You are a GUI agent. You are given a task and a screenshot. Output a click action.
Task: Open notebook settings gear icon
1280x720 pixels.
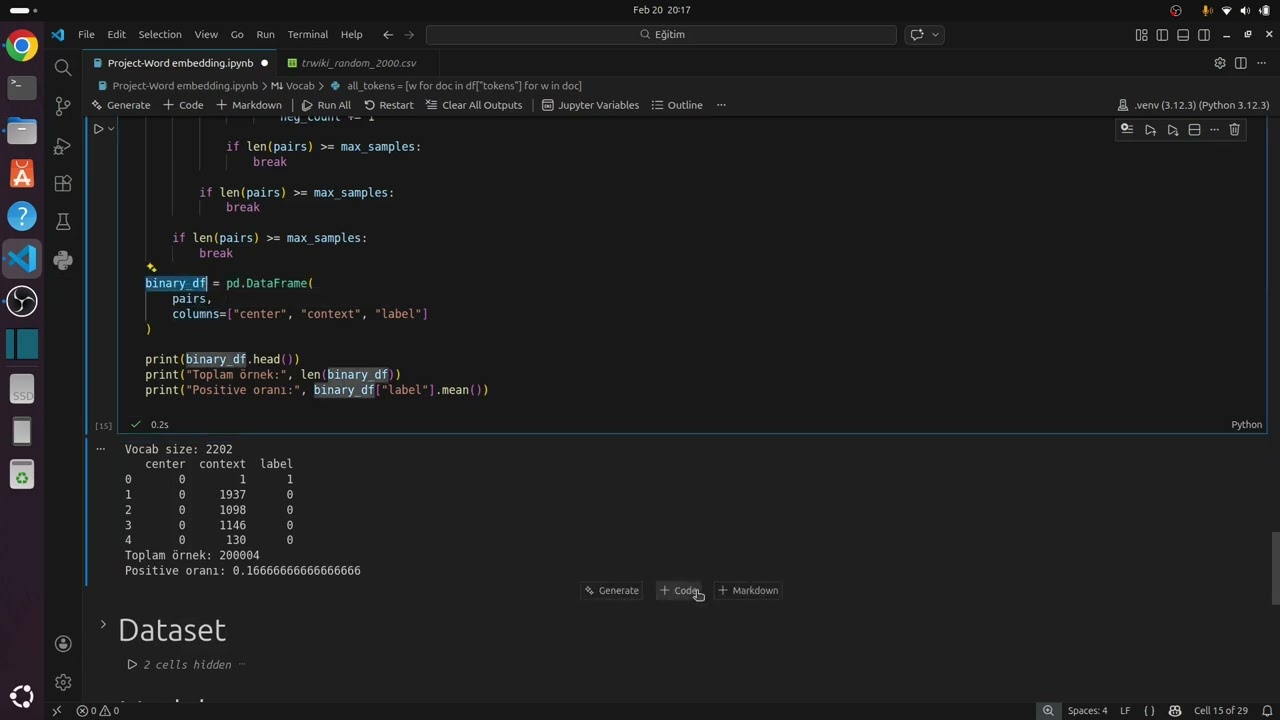click(1220, 63)
